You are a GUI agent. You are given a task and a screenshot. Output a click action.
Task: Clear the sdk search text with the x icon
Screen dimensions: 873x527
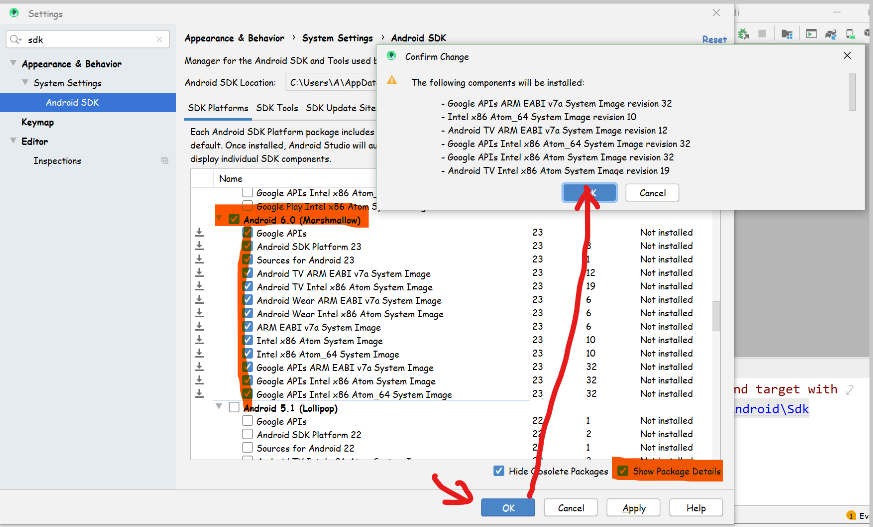pyautogui.click(x=160, y=40)
